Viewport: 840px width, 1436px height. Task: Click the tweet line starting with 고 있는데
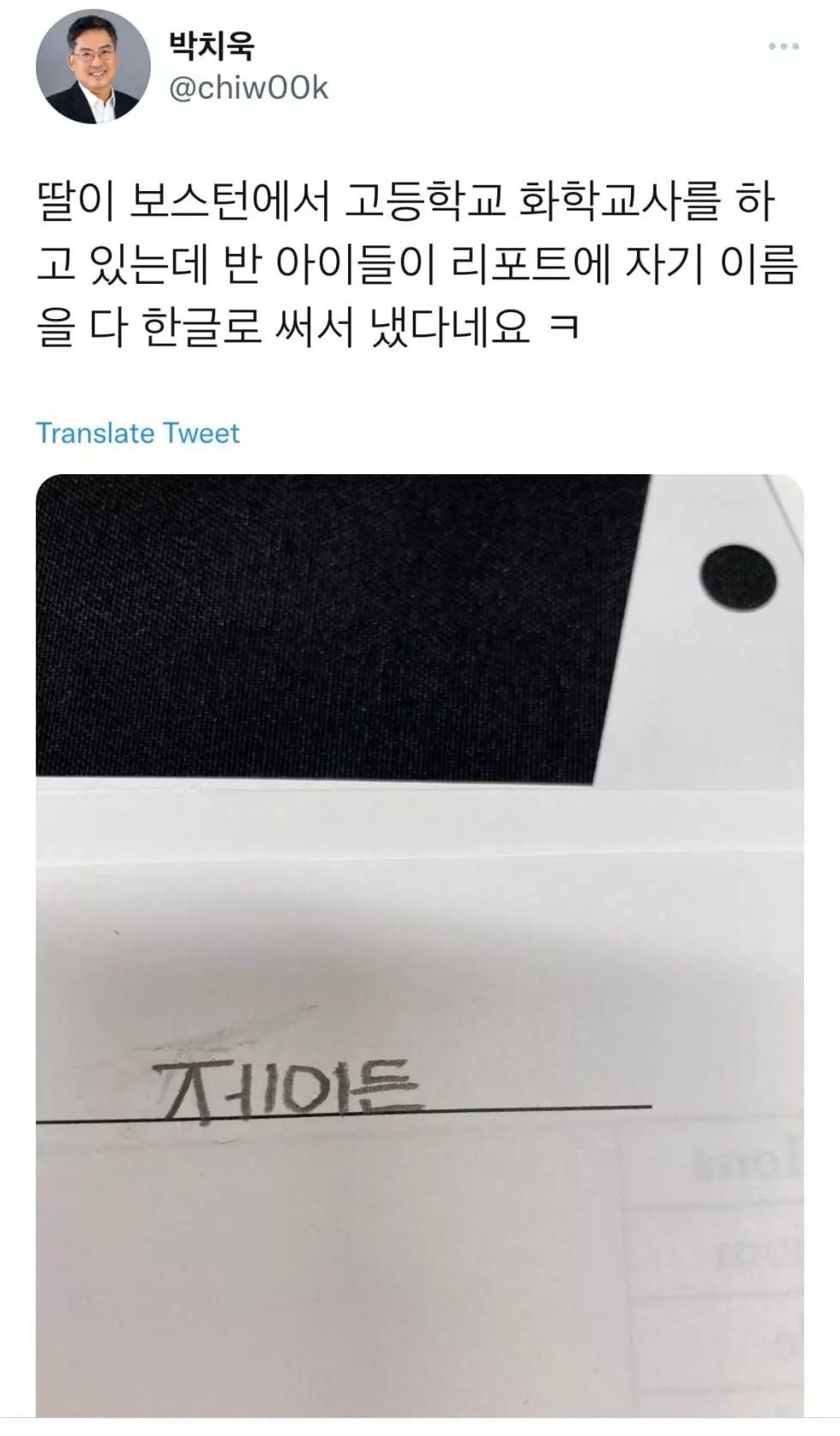point(417,265)
